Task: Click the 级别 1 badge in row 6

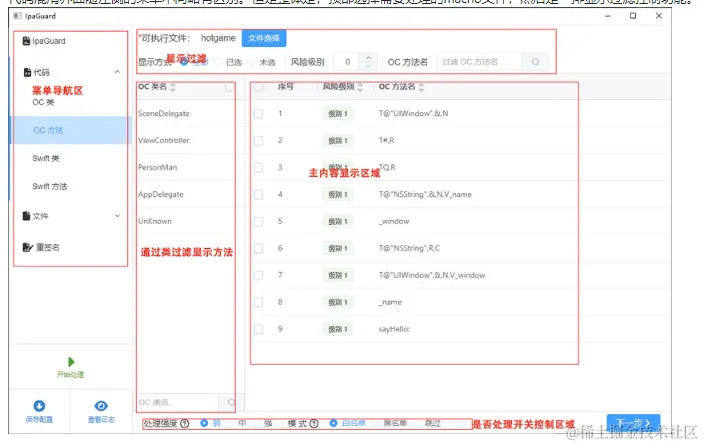Action: pos(338,248)
